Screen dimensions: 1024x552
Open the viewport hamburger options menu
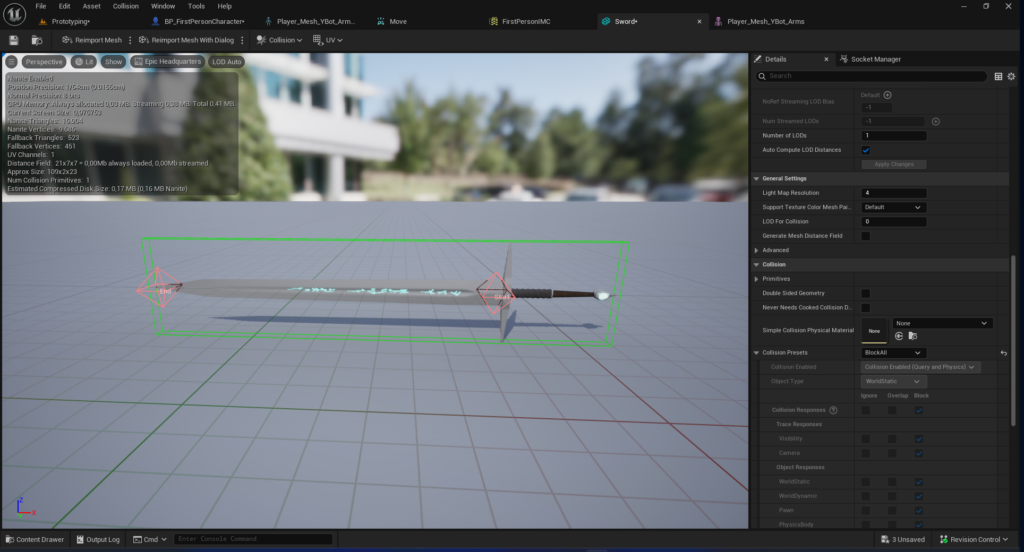11,61
